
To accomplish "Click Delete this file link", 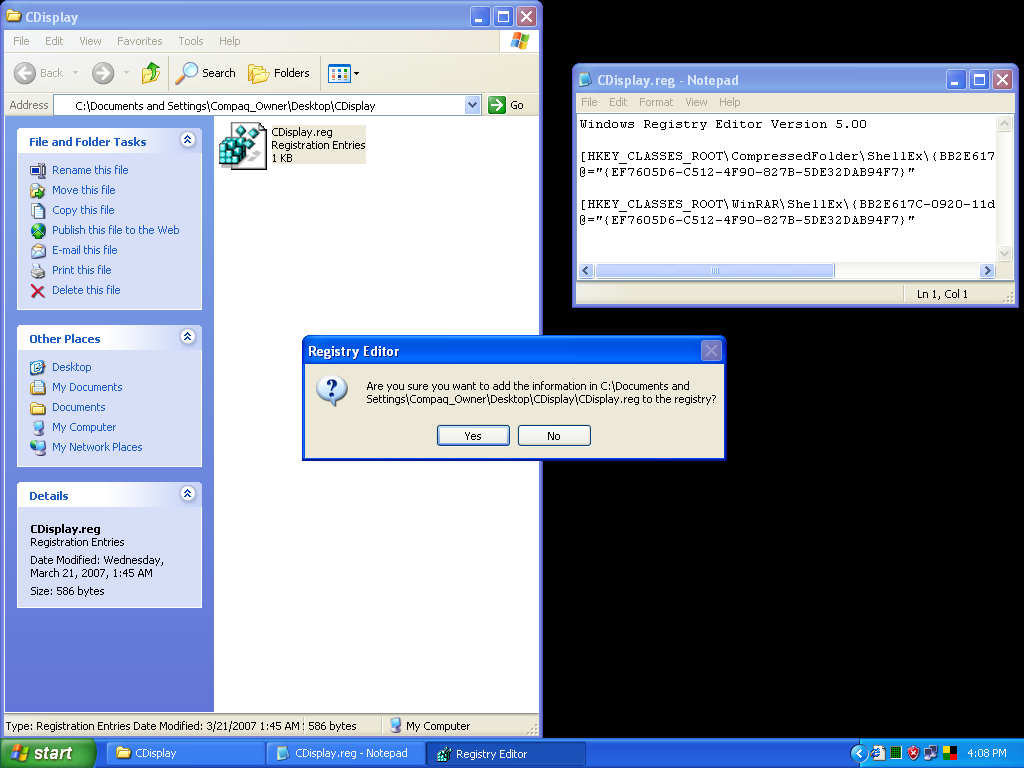I will pyautogui.click(x=86, y=290).
